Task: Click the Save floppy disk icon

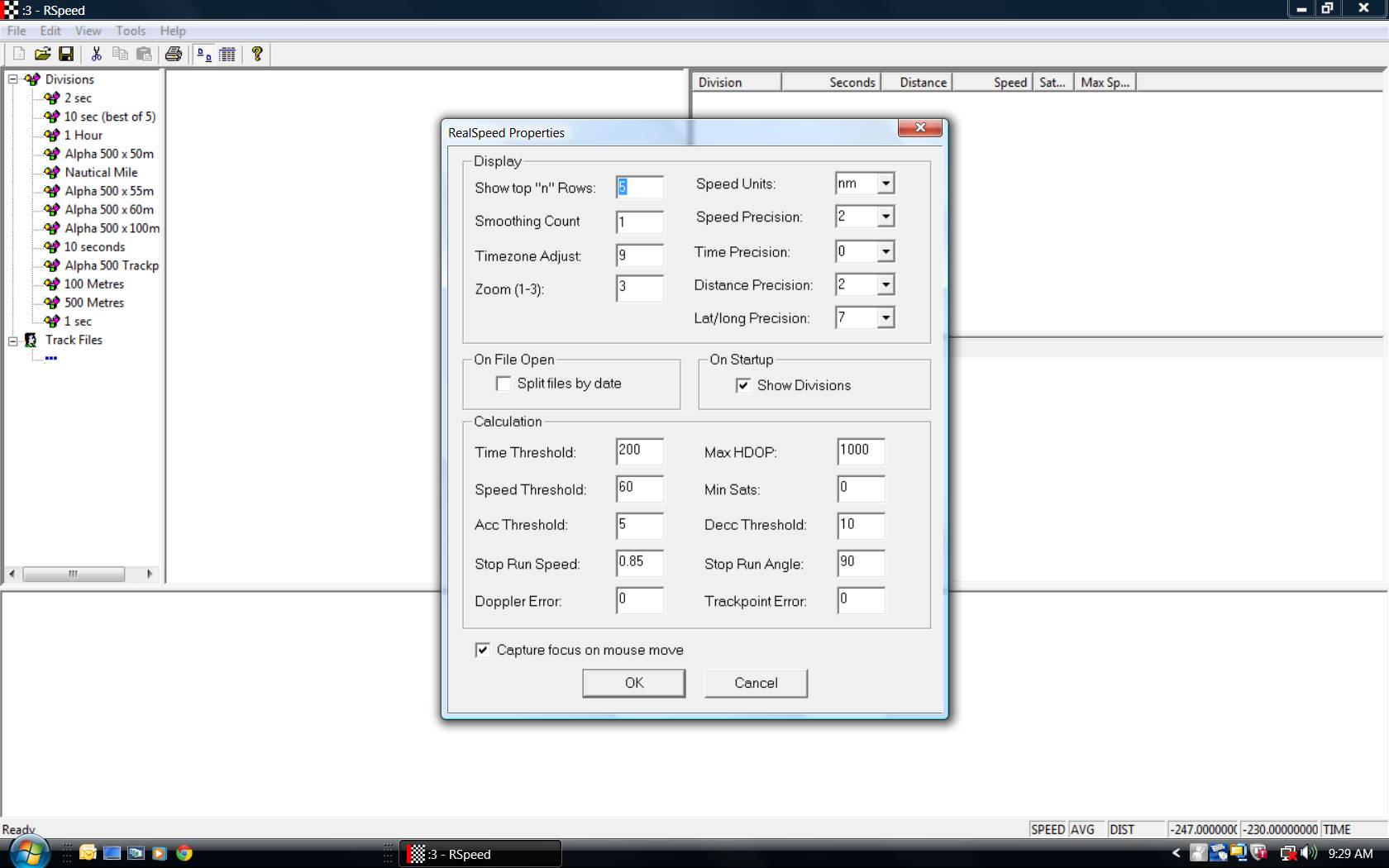Action: (66, 55)
